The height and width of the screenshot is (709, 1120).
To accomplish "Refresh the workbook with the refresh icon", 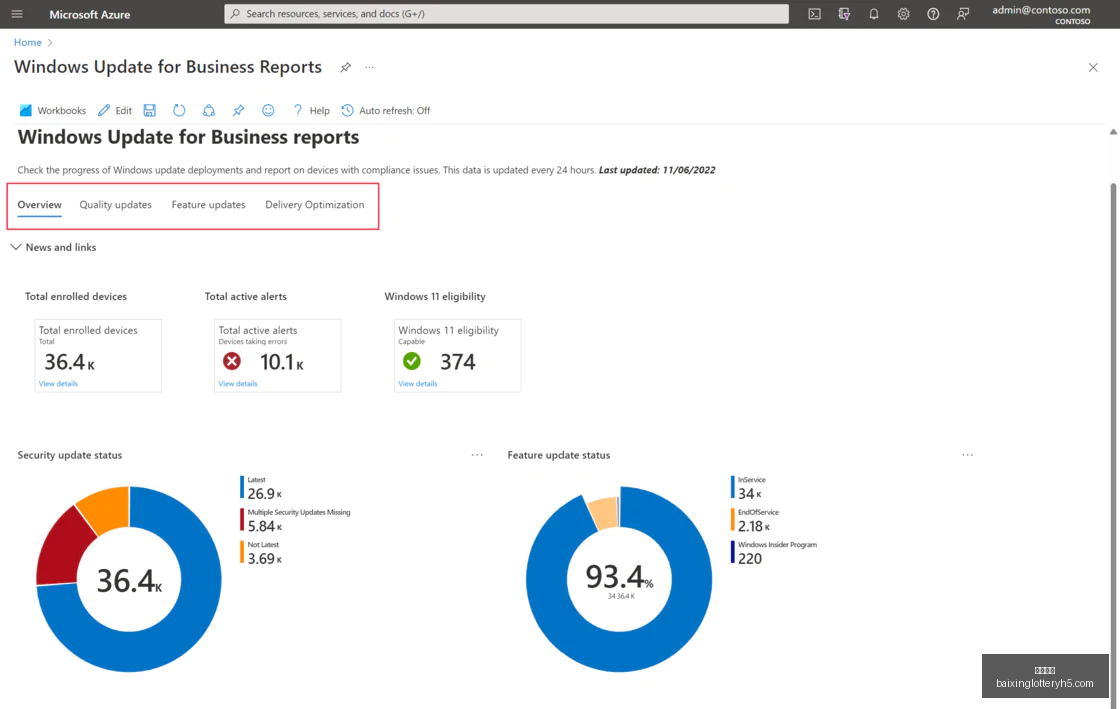I will pyautogui.click(x=179, y=110).
